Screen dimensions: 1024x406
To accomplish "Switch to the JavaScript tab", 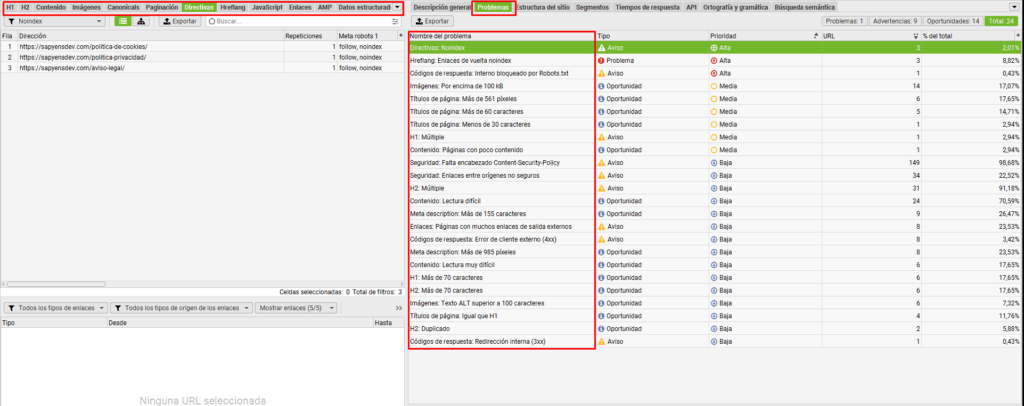I will [x=267, y=7].
